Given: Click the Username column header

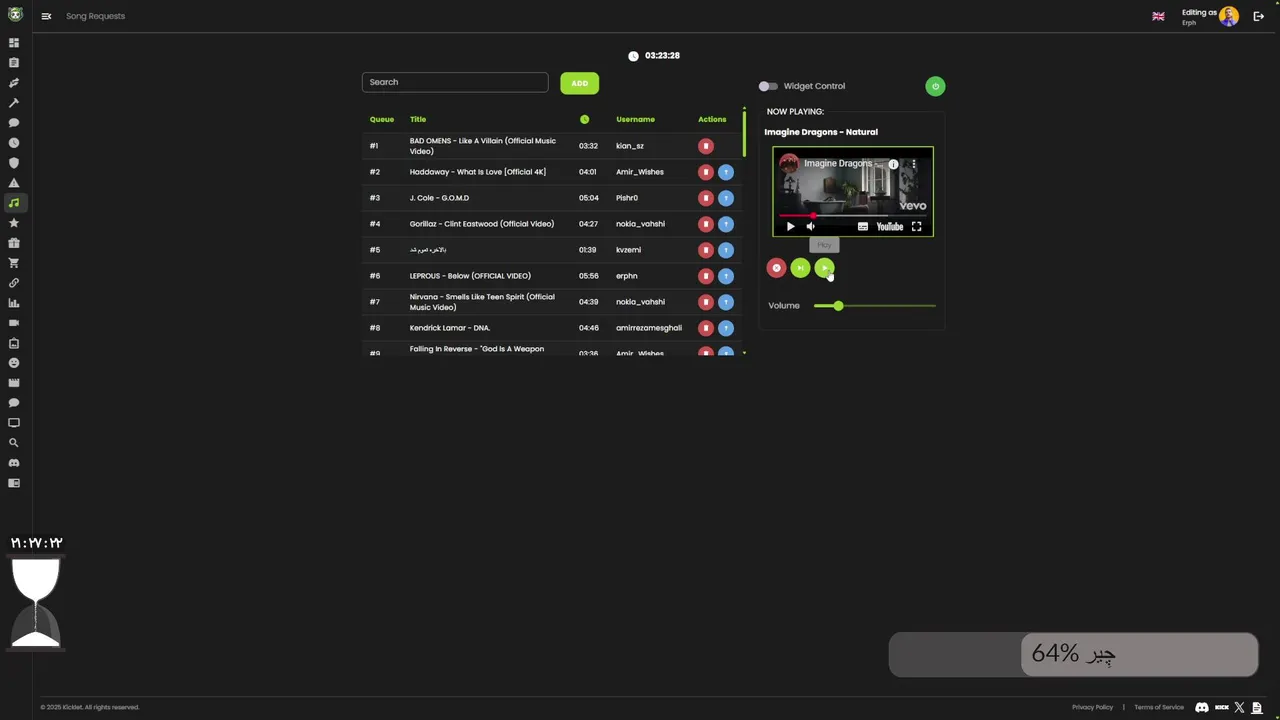Looking at the screenshot, I should [x=635, y=120].
